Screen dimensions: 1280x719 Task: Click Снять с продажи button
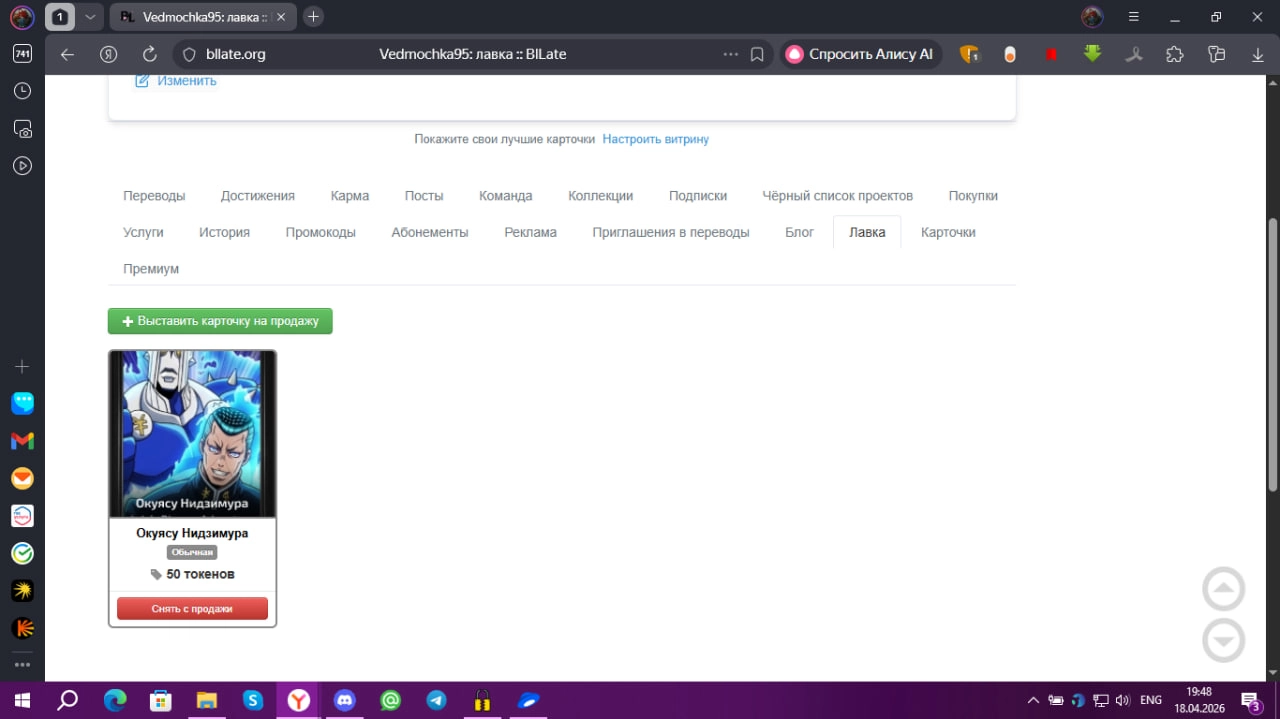[192, 608]
